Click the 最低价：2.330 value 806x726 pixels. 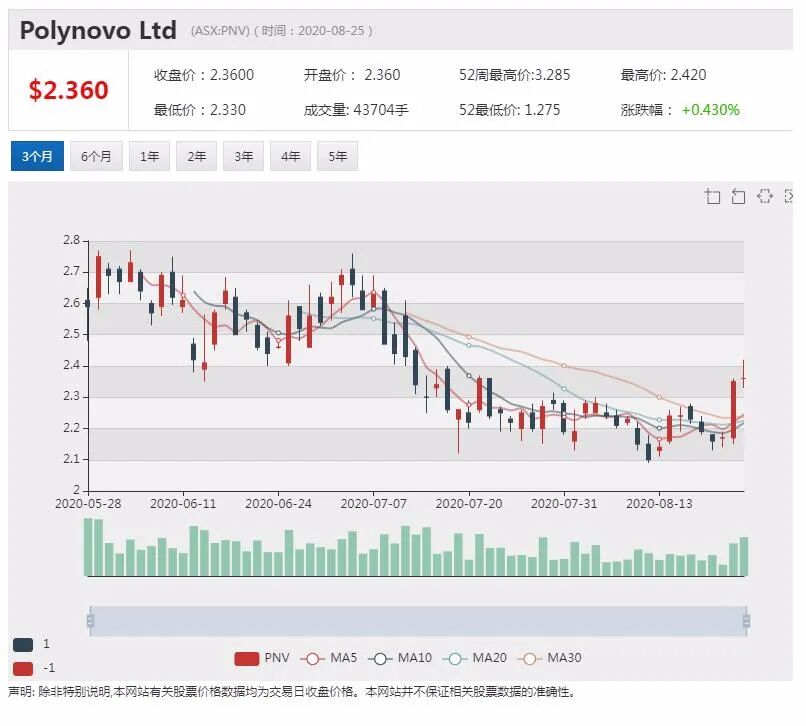199,110
